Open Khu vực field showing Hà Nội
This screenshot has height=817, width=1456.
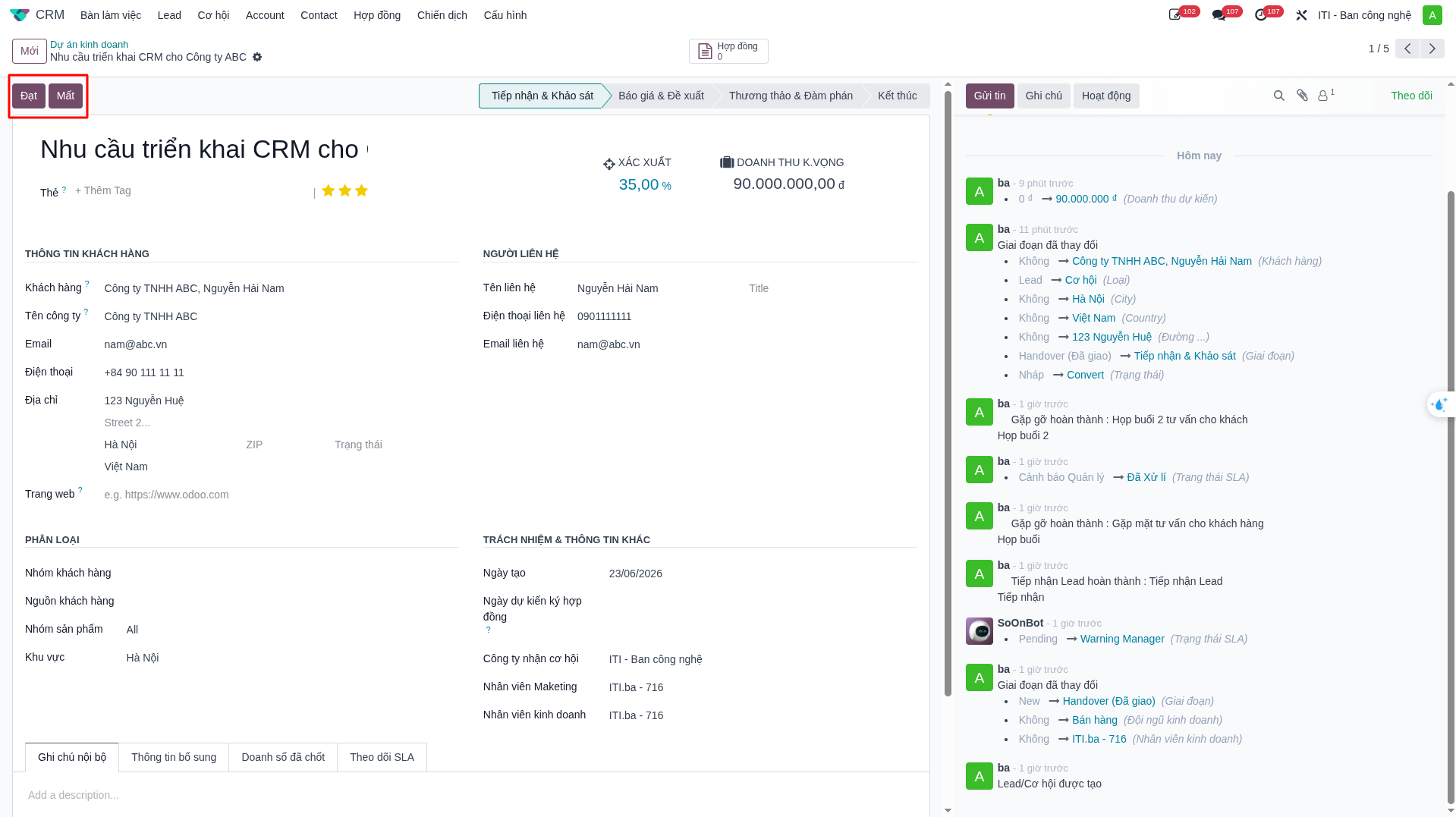(x=291, y=658)
